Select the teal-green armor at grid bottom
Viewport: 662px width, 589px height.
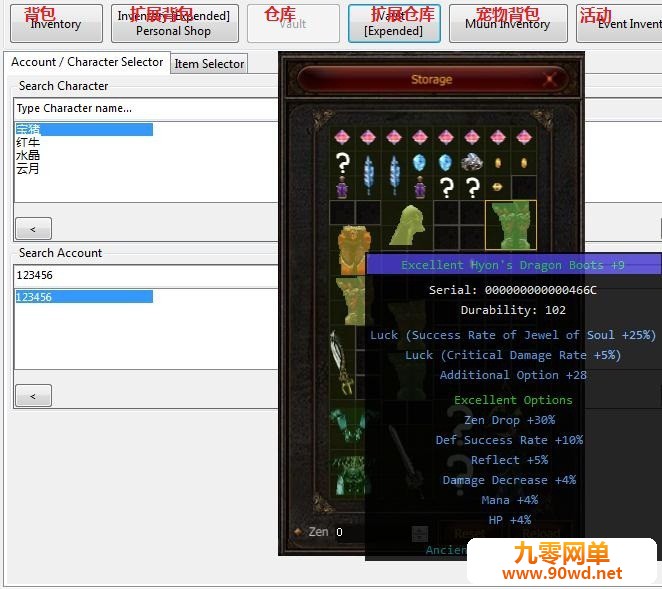(x=348, y=475)
